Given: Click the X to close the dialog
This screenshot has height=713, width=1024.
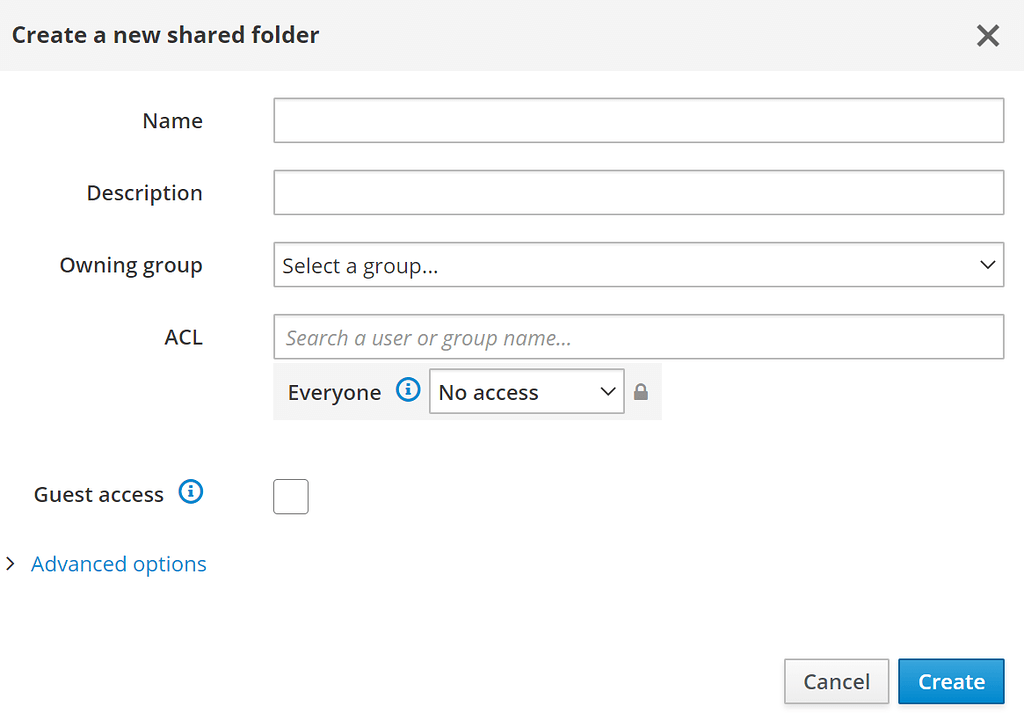Looking at the screenshot, I should 988,35.
